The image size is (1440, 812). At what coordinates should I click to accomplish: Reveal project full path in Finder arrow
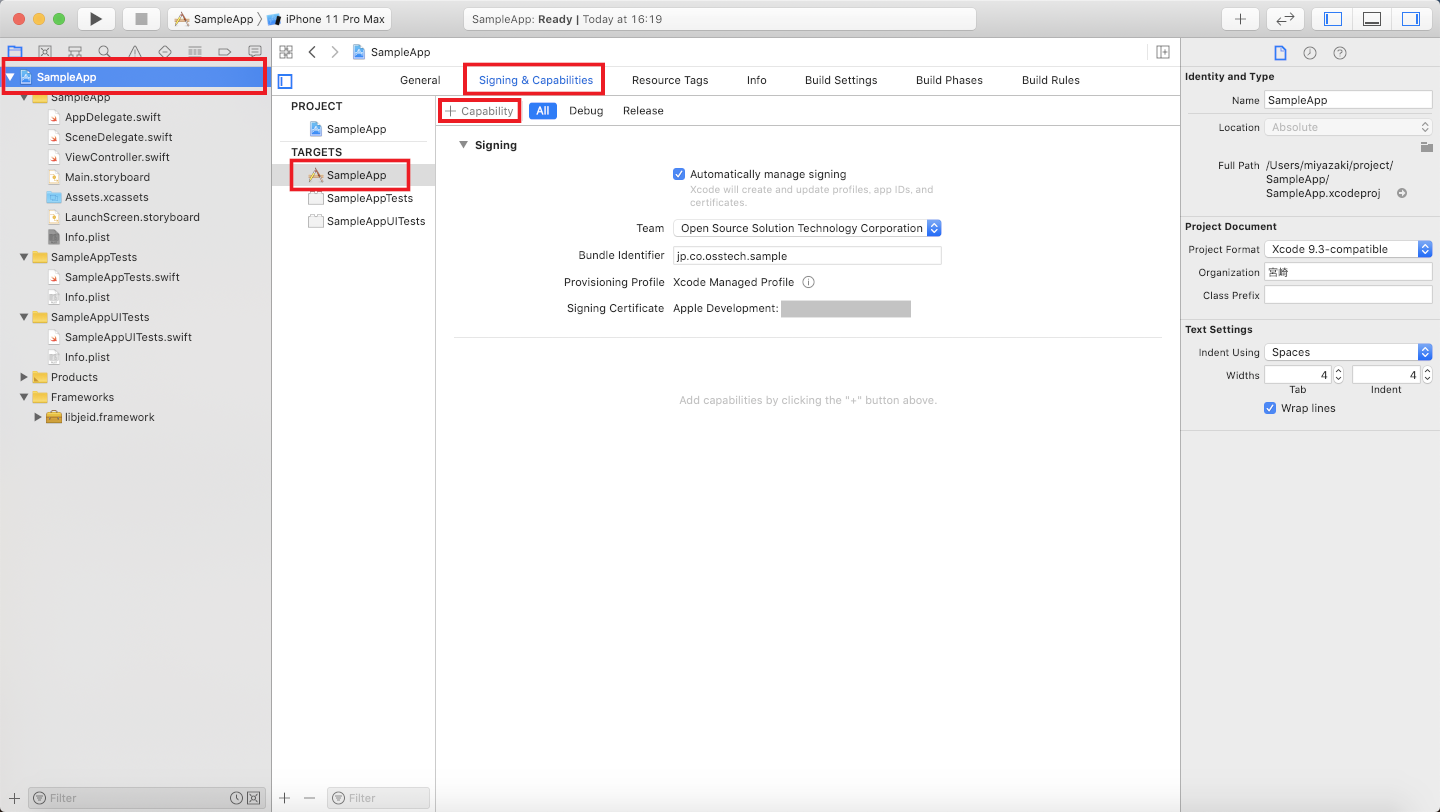1402,193
